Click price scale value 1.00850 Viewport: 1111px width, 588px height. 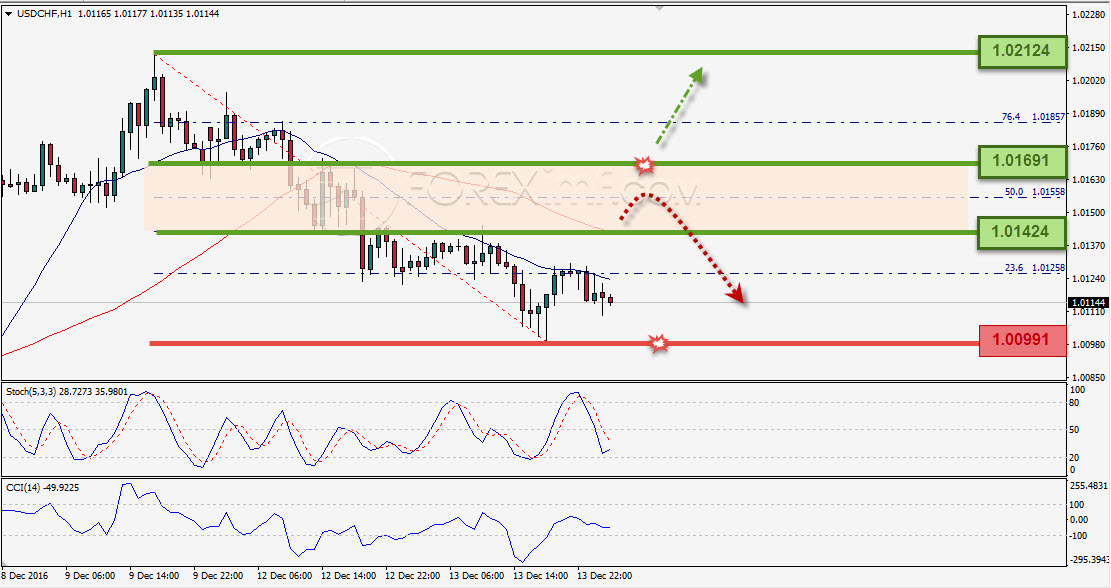1089,378
